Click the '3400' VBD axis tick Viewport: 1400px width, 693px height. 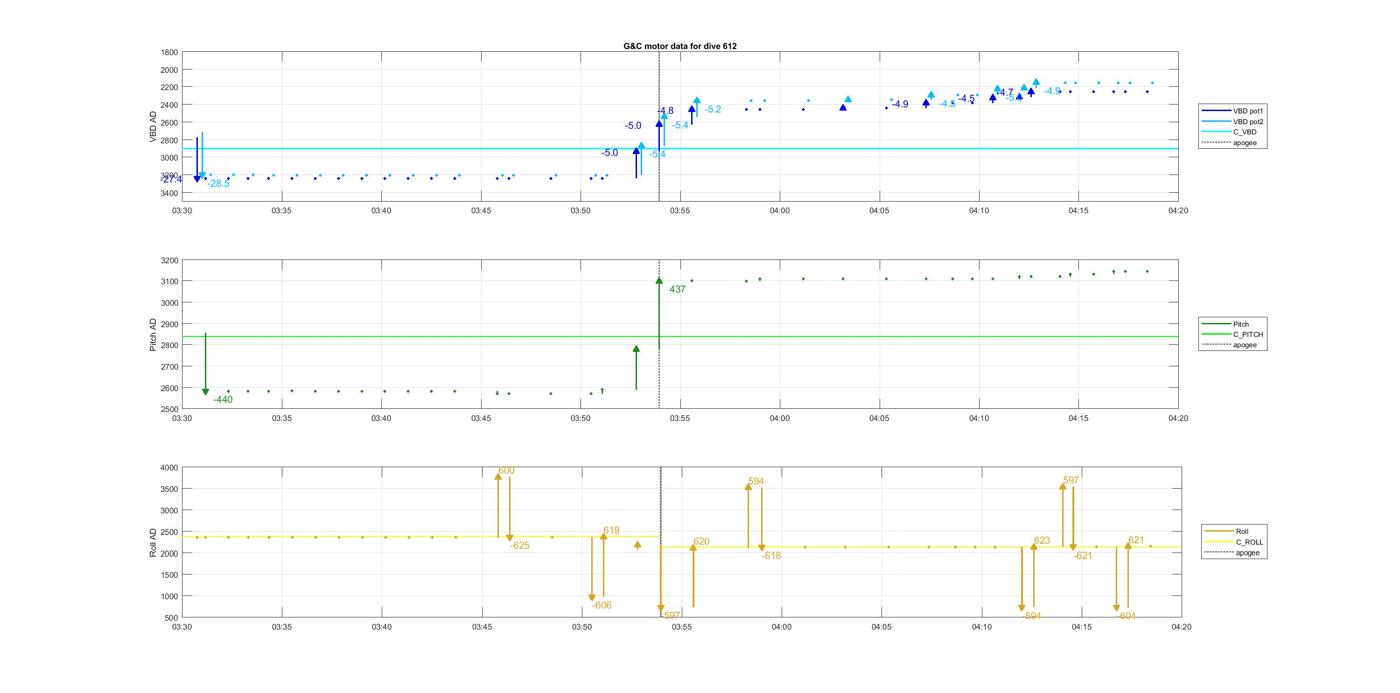pos(169,193)
